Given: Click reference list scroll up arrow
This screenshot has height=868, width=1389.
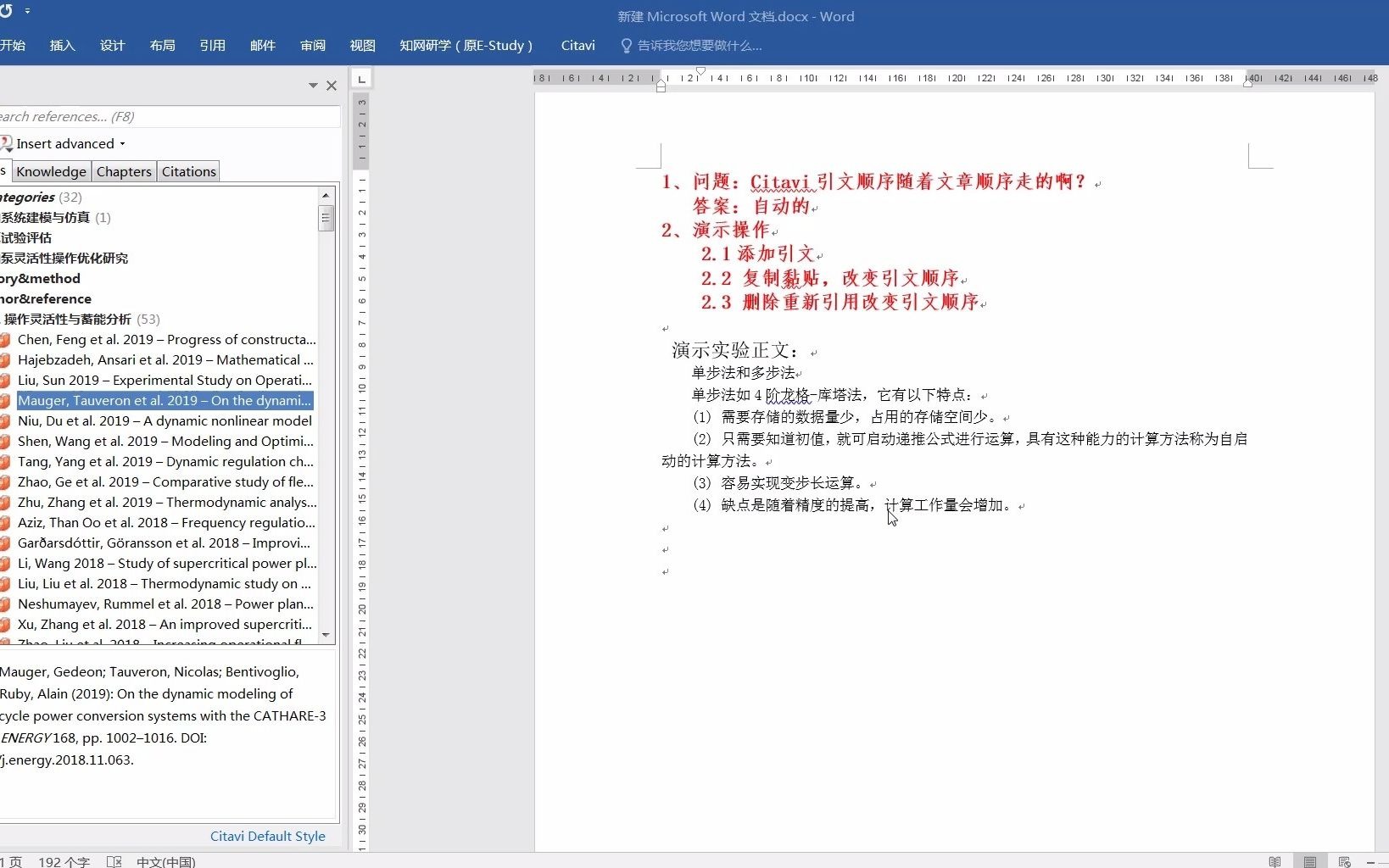Looking at the screenshot, I should tap(326, 196).
